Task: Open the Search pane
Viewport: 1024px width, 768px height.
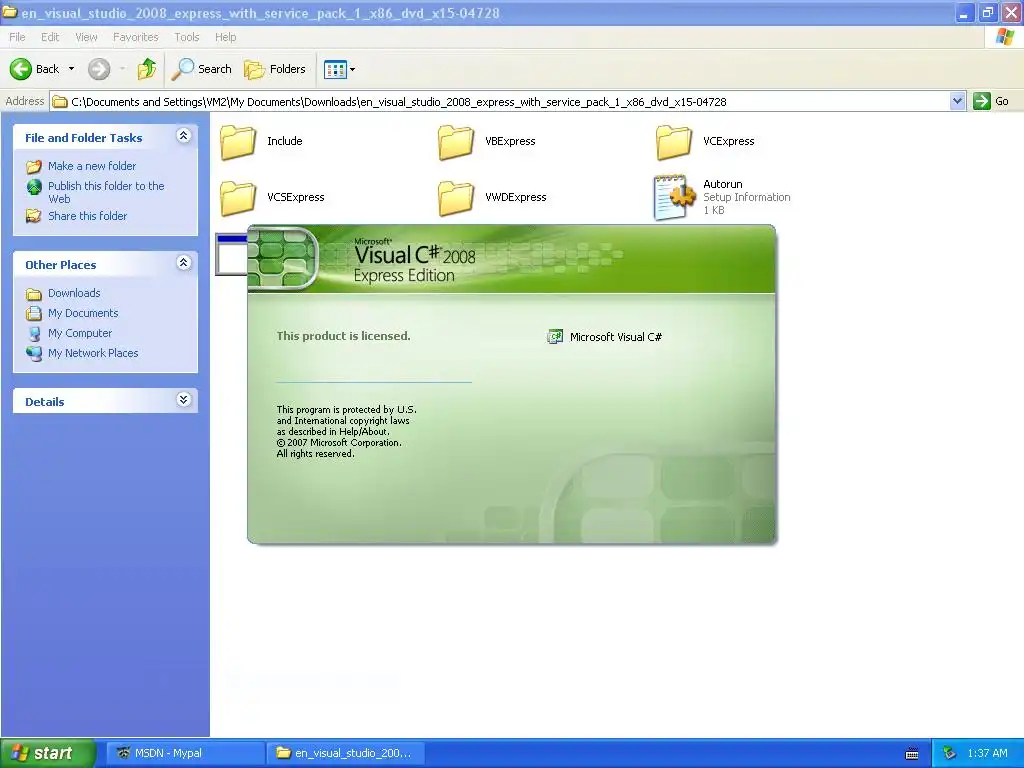Action: tap(202, 69)
